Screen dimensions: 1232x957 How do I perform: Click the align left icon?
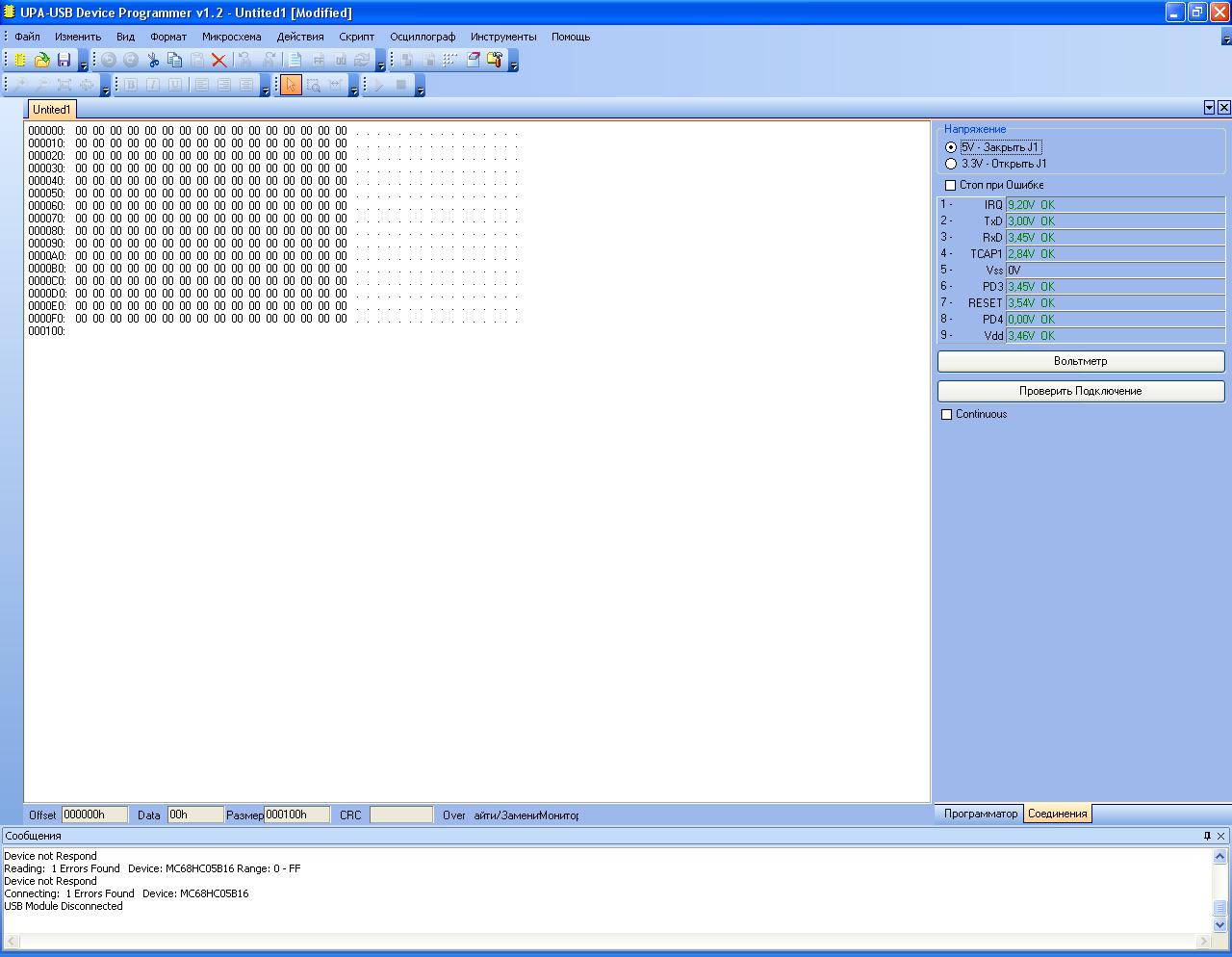201,85
